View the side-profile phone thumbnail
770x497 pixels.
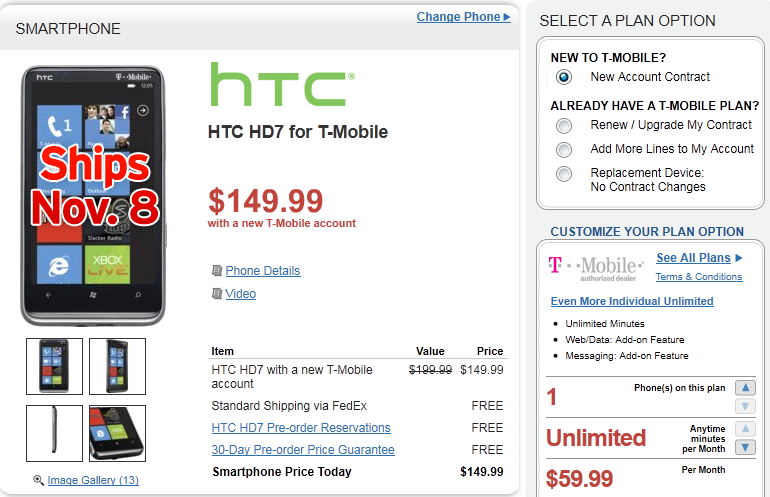point(54,433)
